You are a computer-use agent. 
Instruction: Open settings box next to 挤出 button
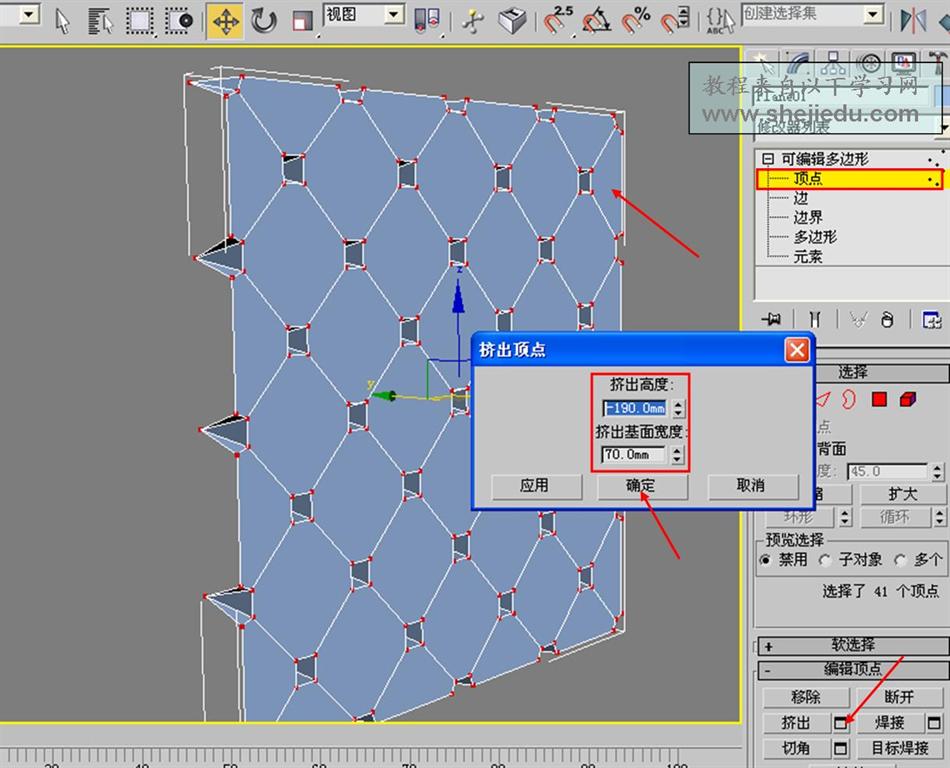click(840, 722)
